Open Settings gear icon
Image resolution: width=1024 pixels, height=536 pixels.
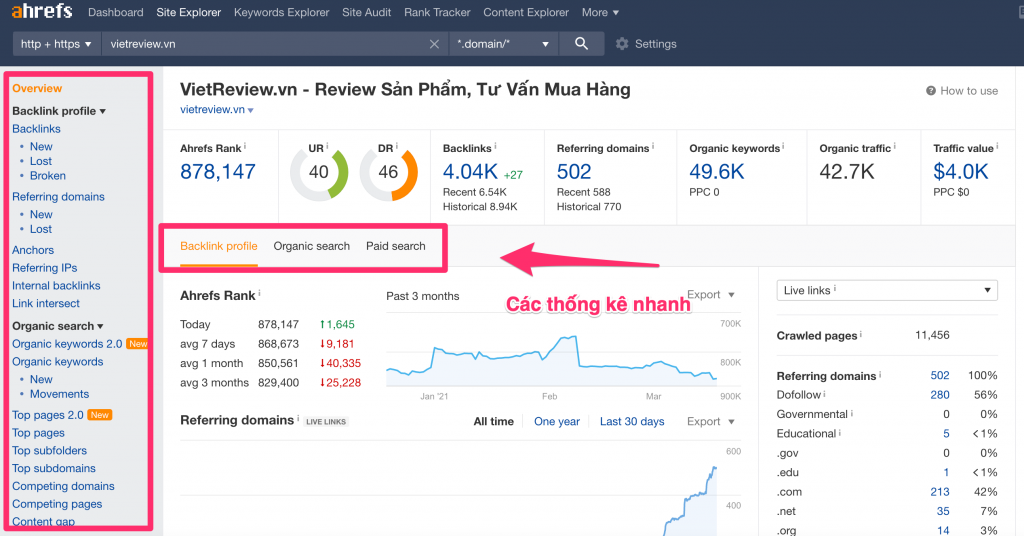tap(622, 44)
